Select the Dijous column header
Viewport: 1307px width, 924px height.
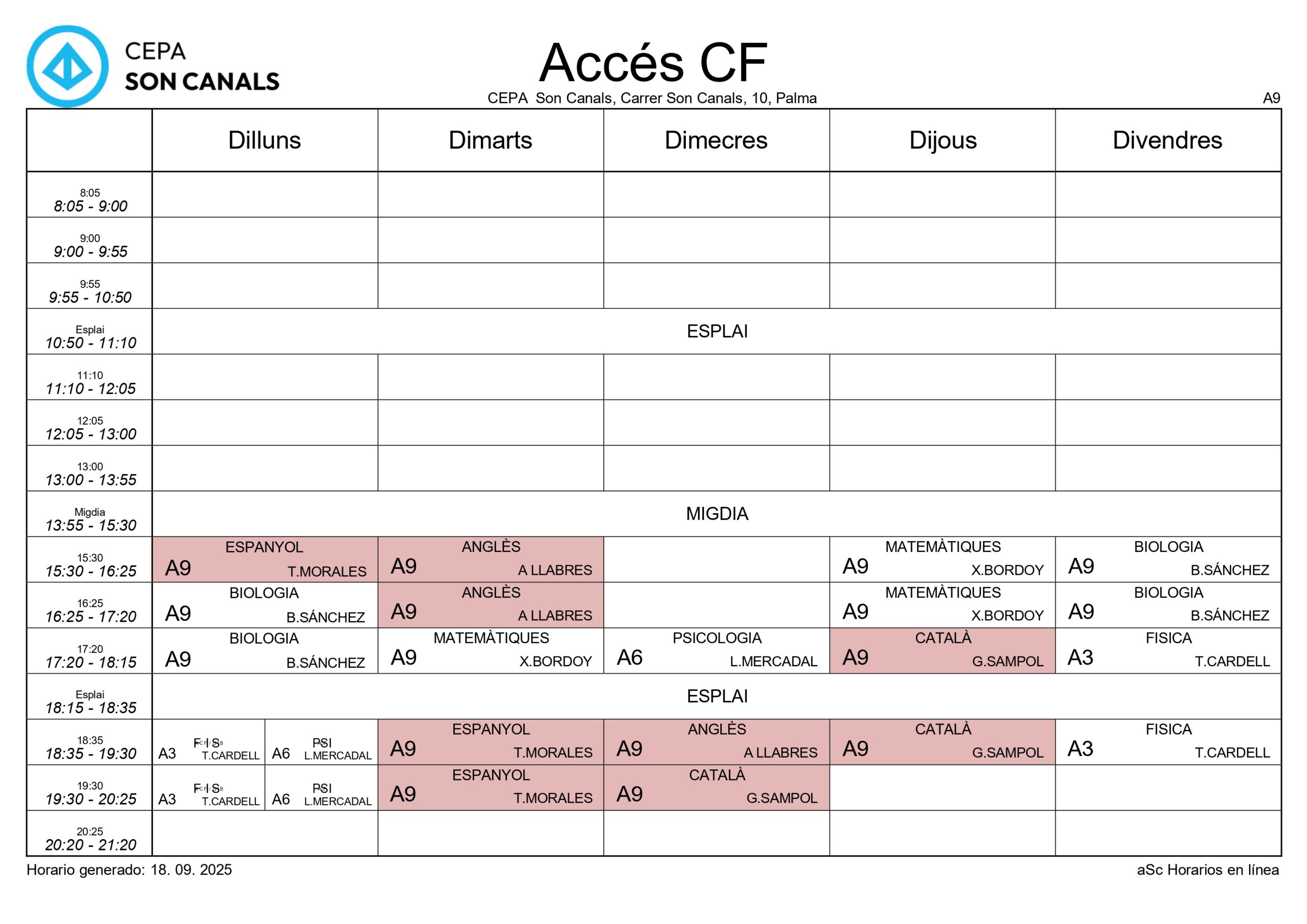[942, 140]
